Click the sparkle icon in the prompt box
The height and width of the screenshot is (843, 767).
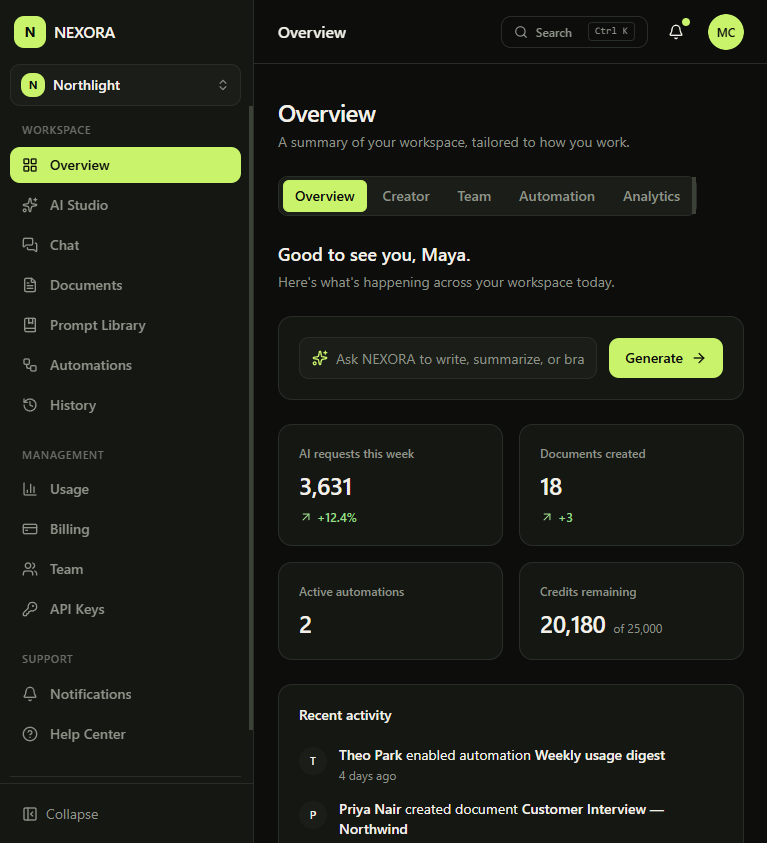(x=320, y=358)
